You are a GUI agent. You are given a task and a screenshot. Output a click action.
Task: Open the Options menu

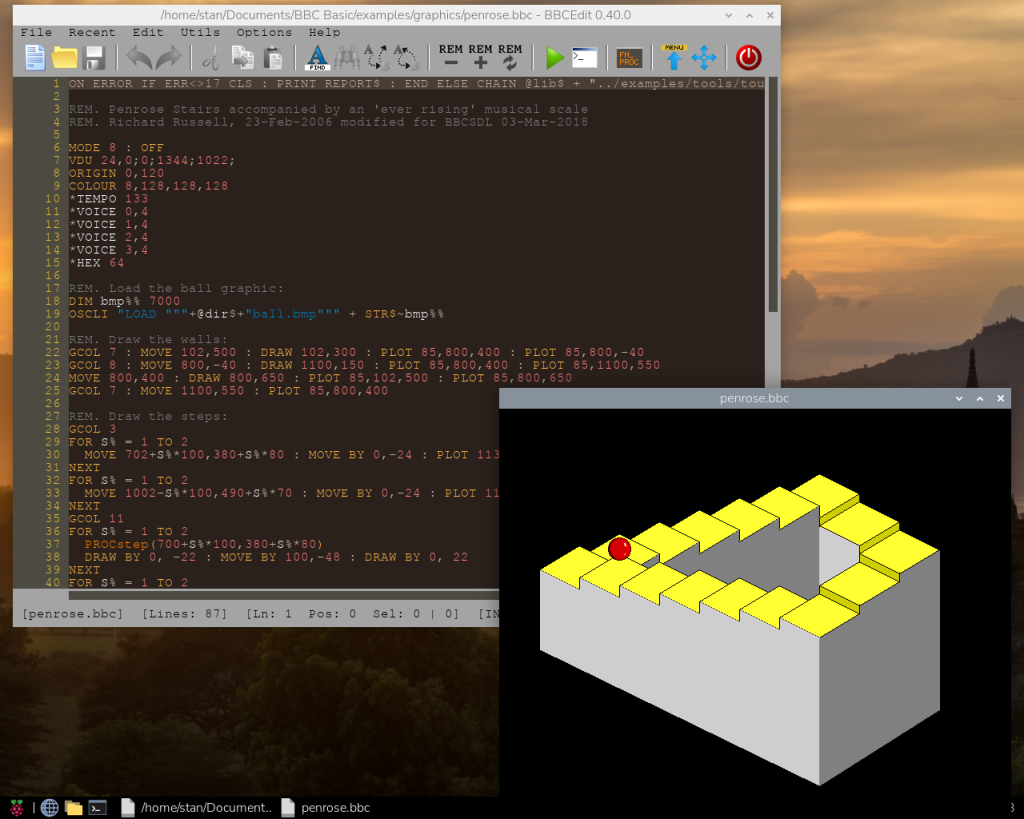(x=264, y=32)
